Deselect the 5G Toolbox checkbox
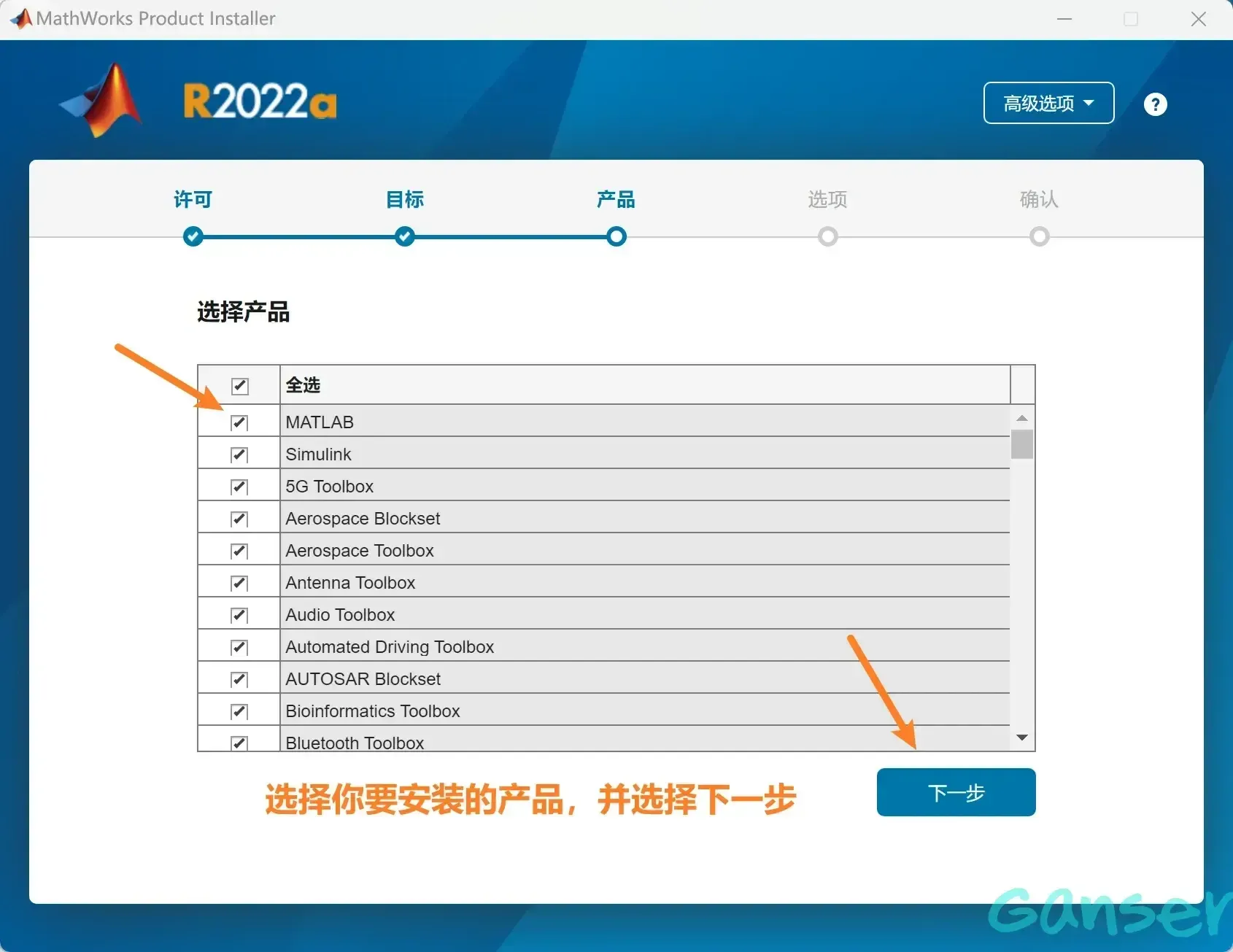The image size is (1233, 952). pos(239,487)
